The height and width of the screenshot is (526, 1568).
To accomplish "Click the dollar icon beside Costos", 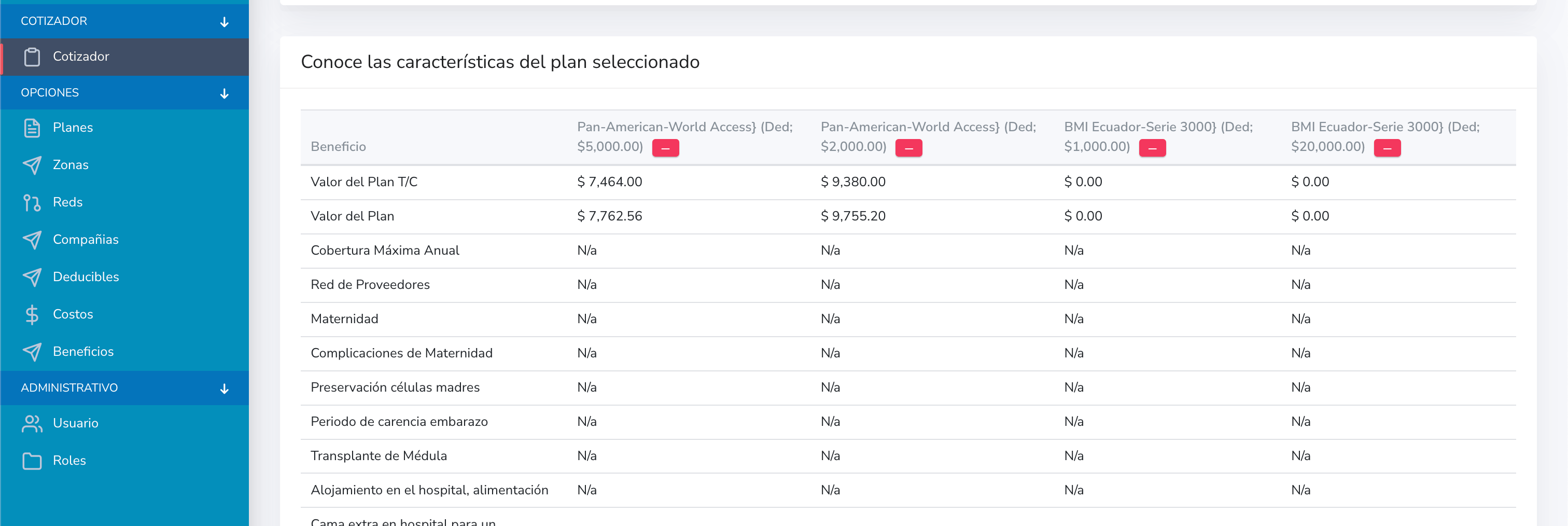I will tap(32, 314).
